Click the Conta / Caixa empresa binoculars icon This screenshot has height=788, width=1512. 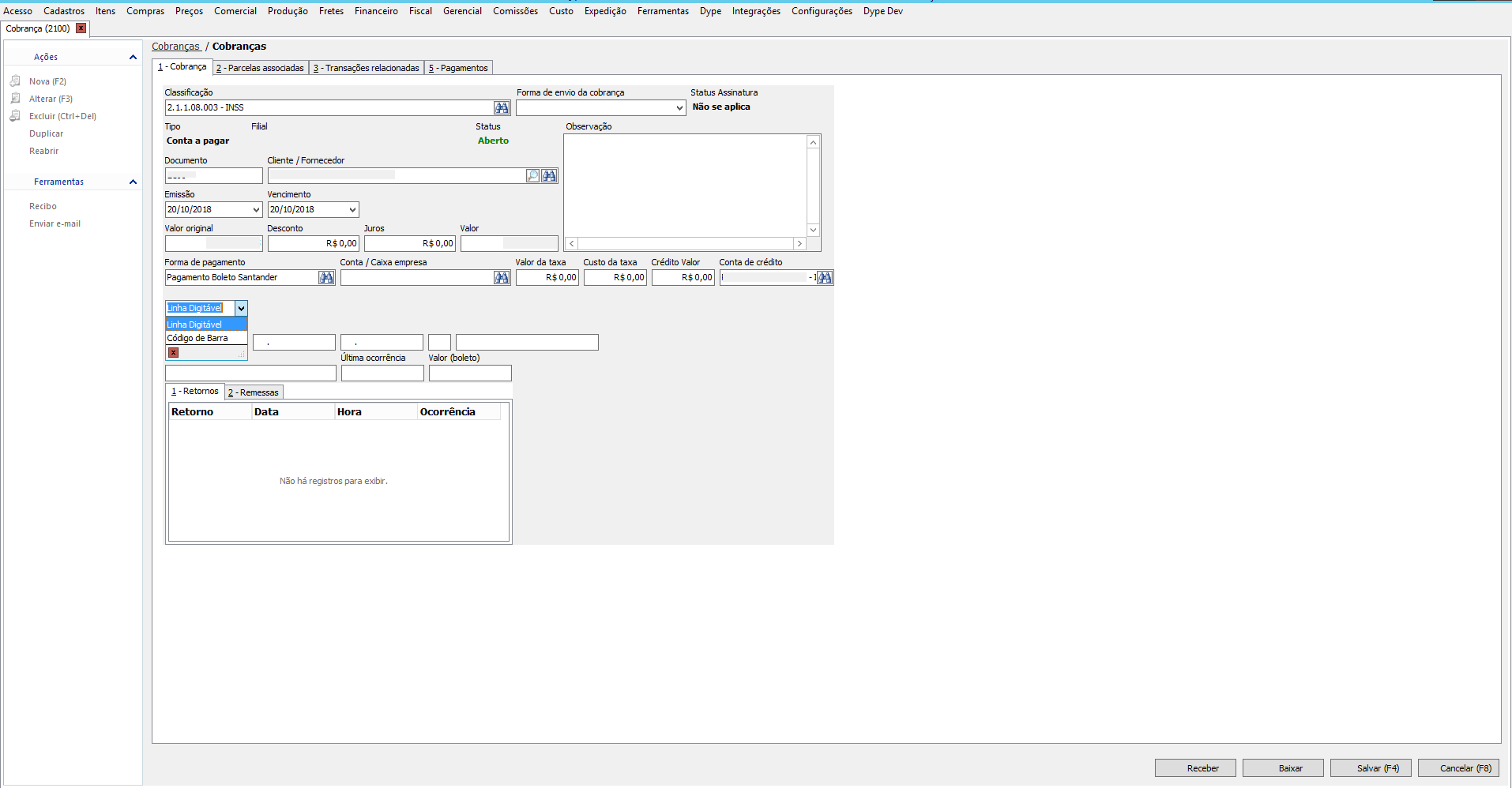click(x=502, y=278)
